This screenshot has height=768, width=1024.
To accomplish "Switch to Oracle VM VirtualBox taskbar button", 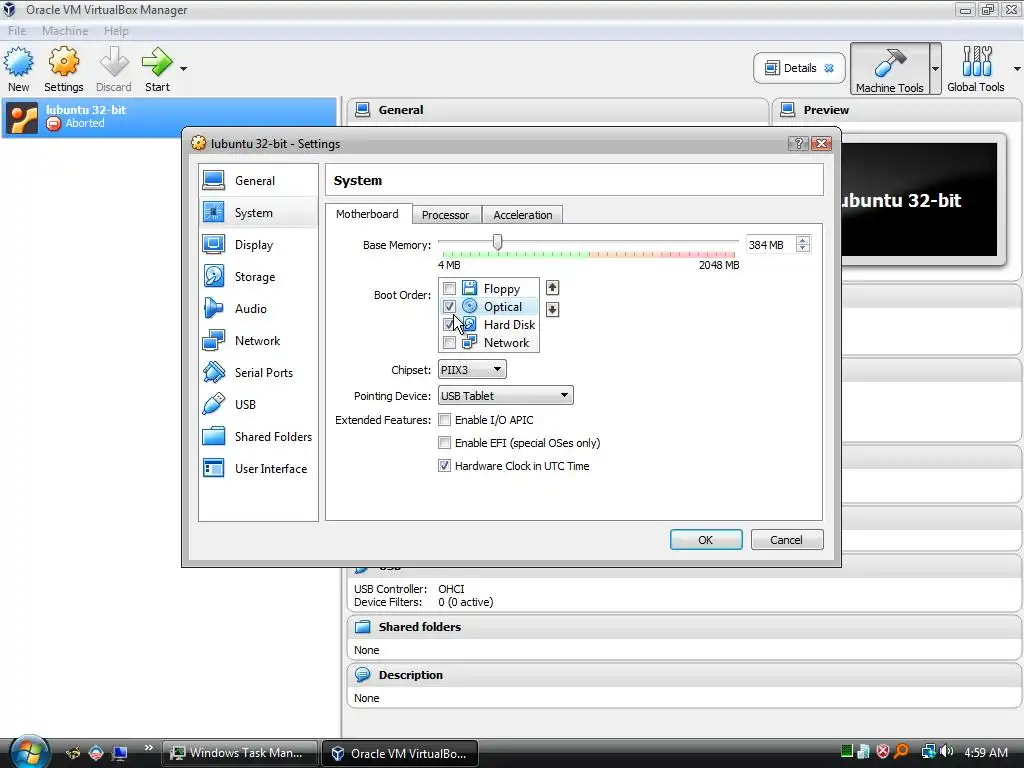I will click(x=400, y=753).
